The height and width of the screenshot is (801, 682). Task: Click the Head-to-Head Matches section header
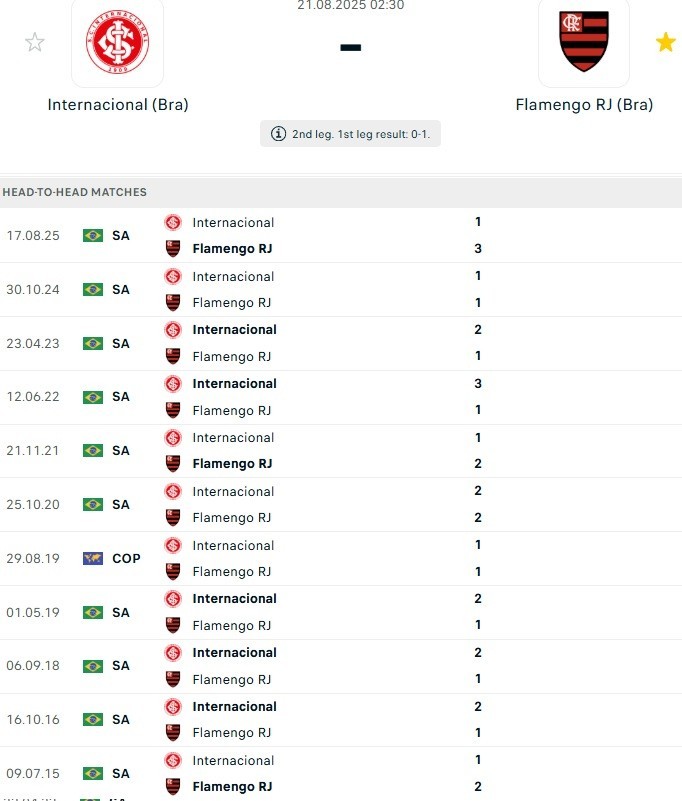[x=75, y=192]
